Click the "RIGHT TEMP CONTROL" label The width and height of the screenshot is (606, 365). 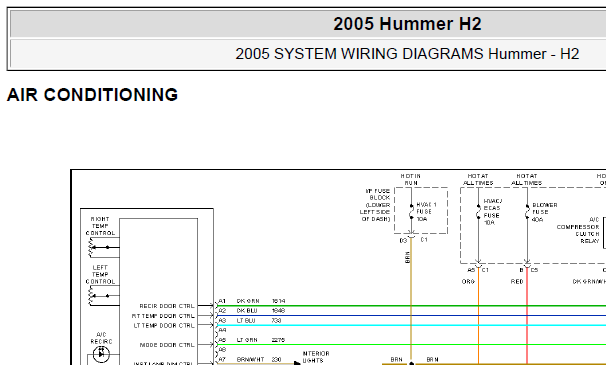pos(100,226)
